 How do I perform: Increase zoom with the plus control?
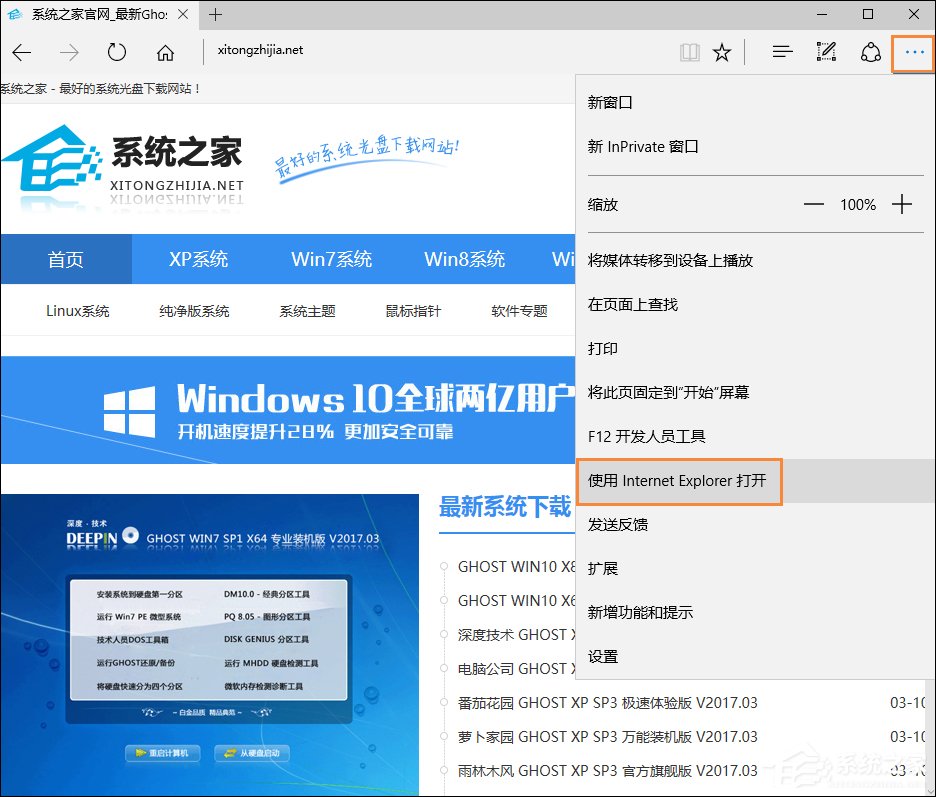tap(902, 204)
